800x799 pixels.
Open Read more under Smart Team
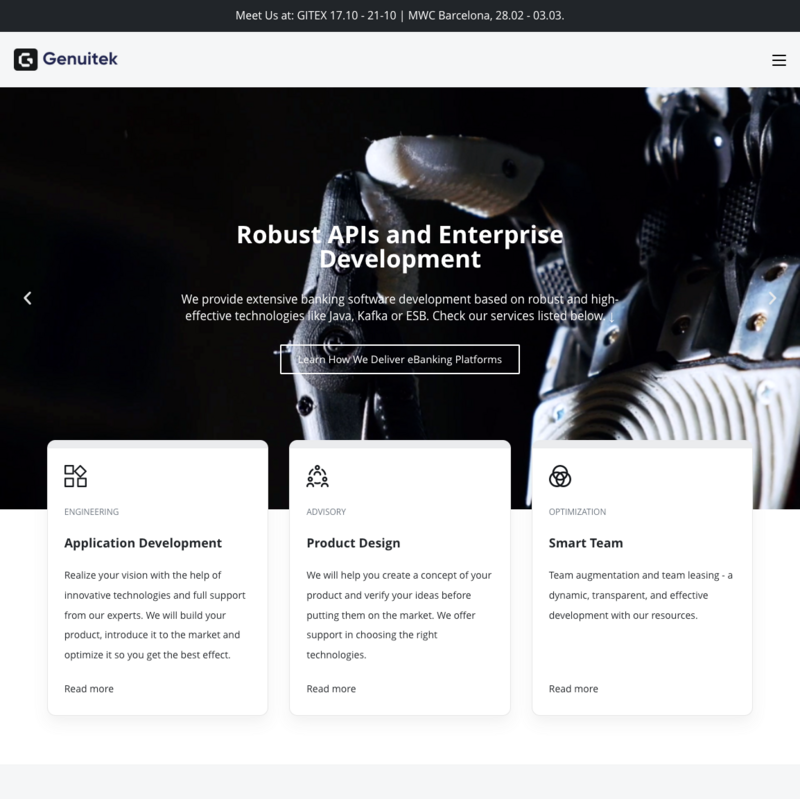tap(573, 689)
